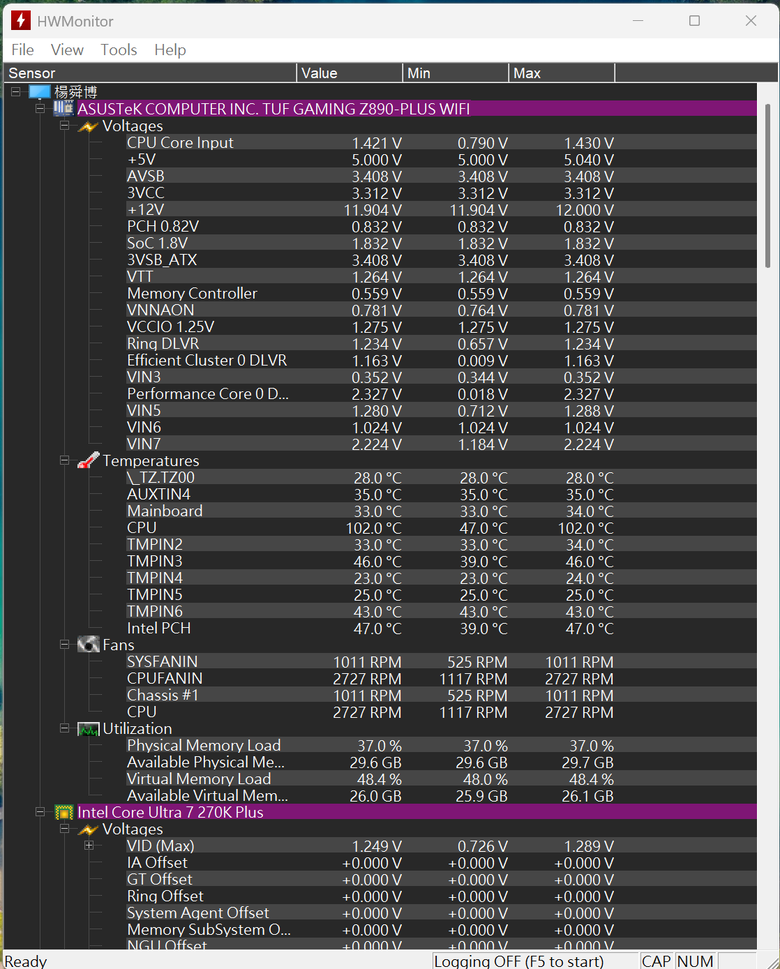The width and height of the screenshot is (780, 969).
Task: Click the CAP indicator in status bar
Action: click(656, 961)
